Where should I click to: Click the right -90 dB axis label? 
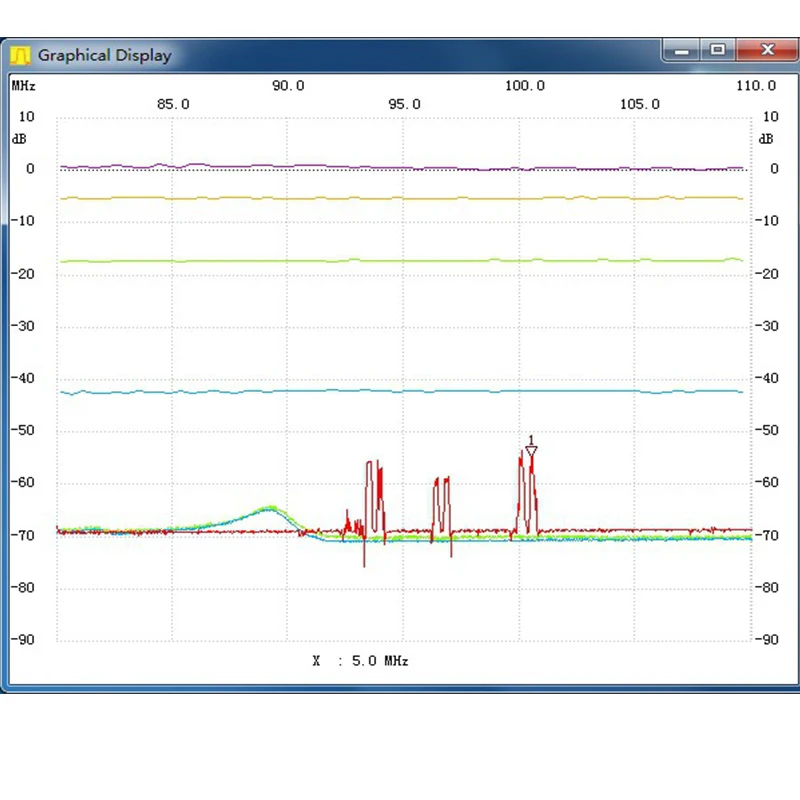pyautogui.click(x=767, y=639)
